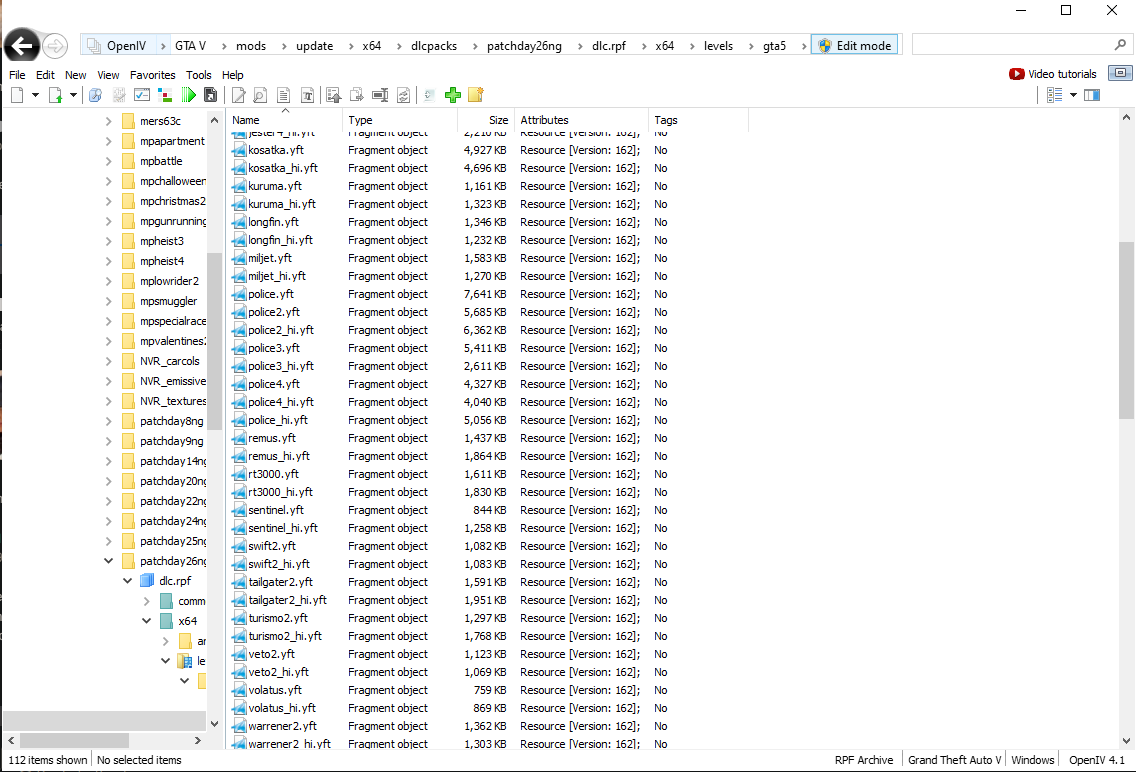Open the View menu
Viewport: 1136px width, 772px height.
(x=108, y=75)
